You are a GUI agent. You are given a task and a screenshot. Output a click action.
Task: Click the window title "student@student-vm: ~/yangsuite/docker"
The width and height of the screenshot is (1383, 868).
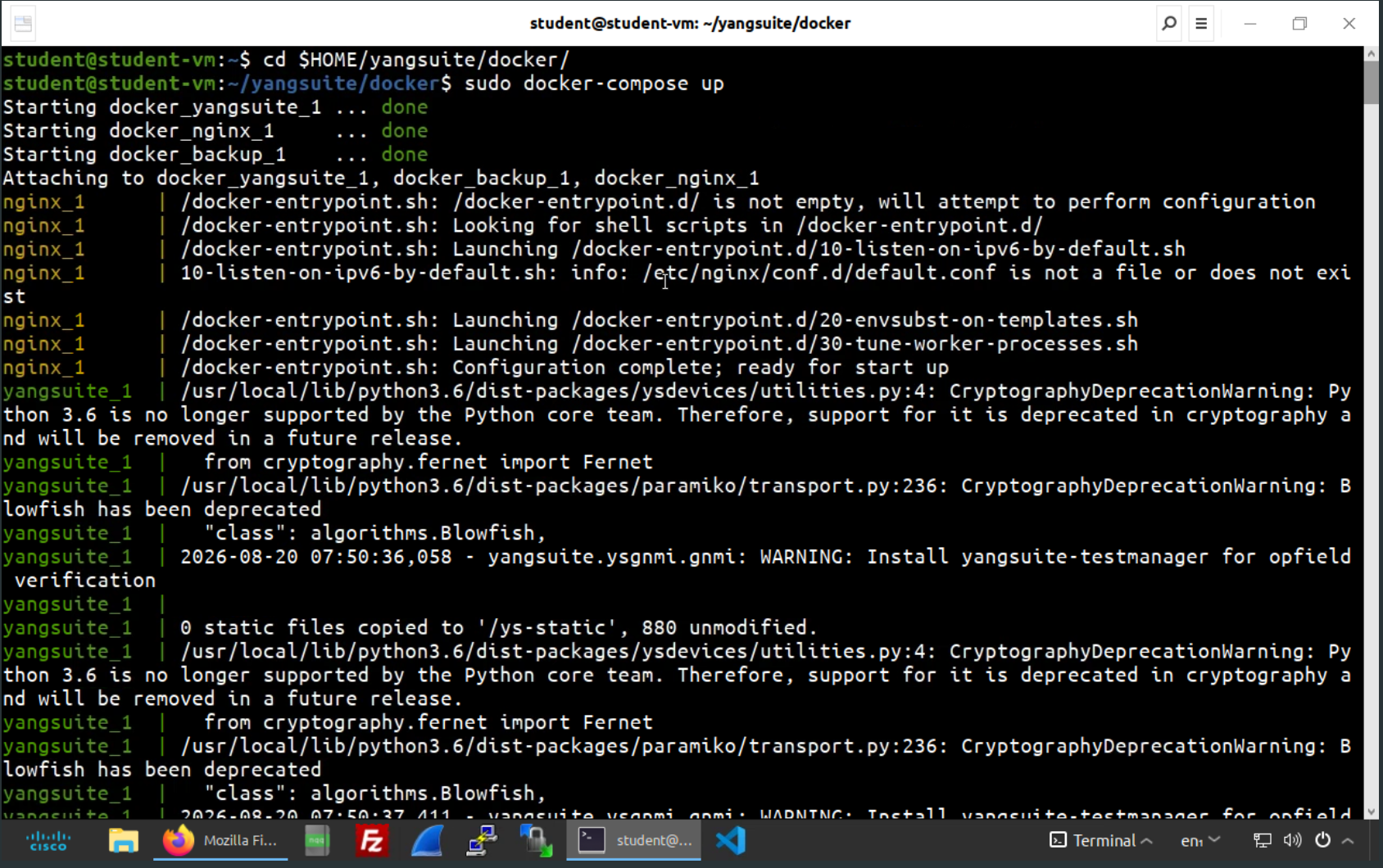click(691, 24)
